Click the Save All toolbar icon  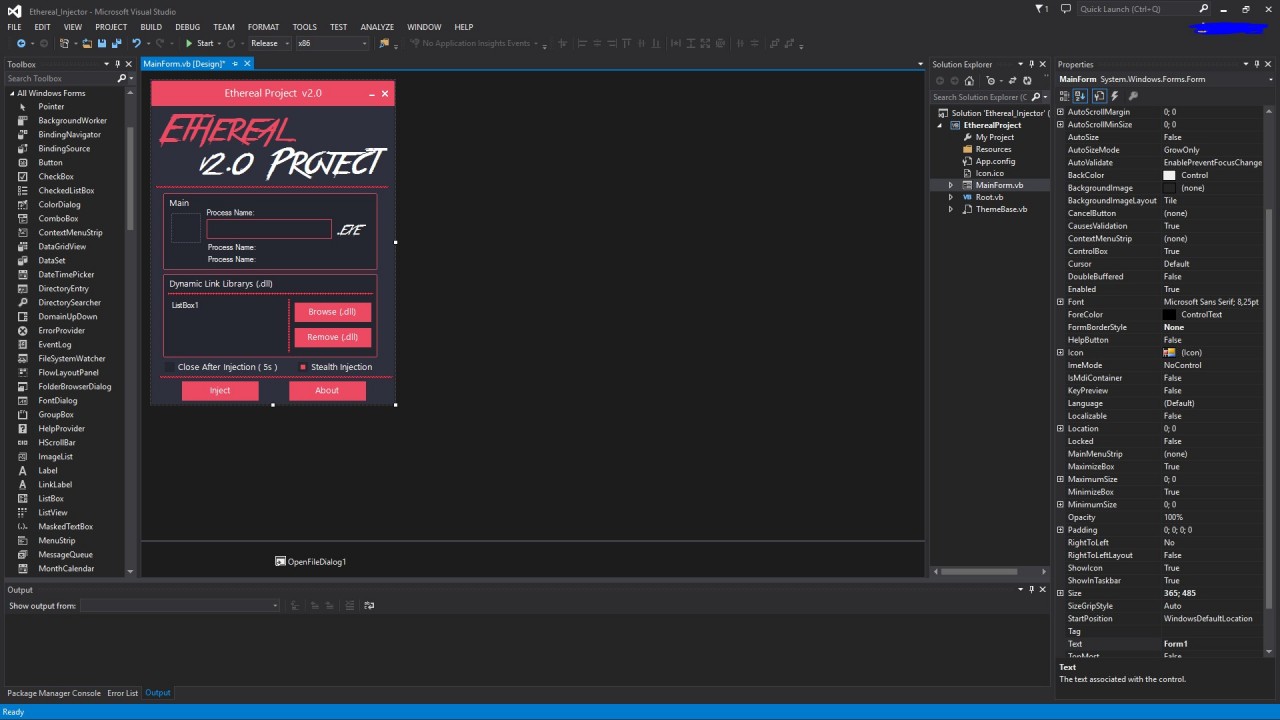[x=116, y=43]
